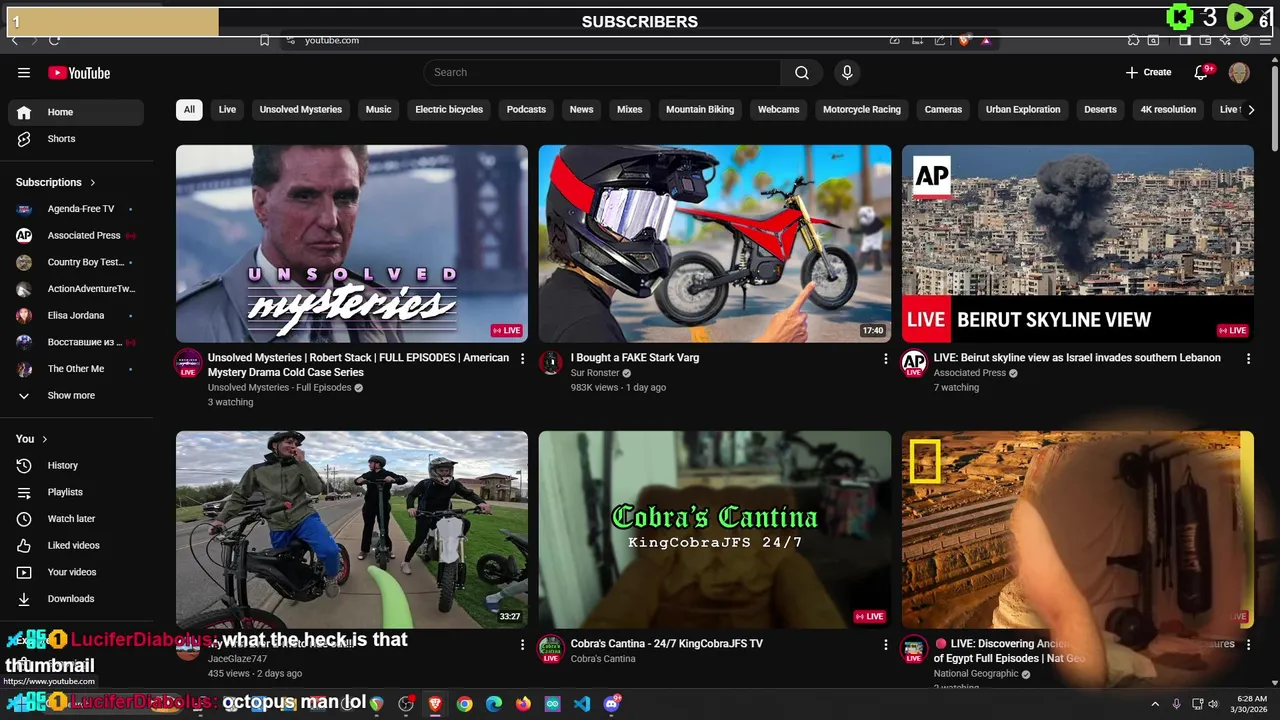The image size is (1280, 720).
Task: Open Visual Studio Code from taskbar
Action: click(582, 704)
